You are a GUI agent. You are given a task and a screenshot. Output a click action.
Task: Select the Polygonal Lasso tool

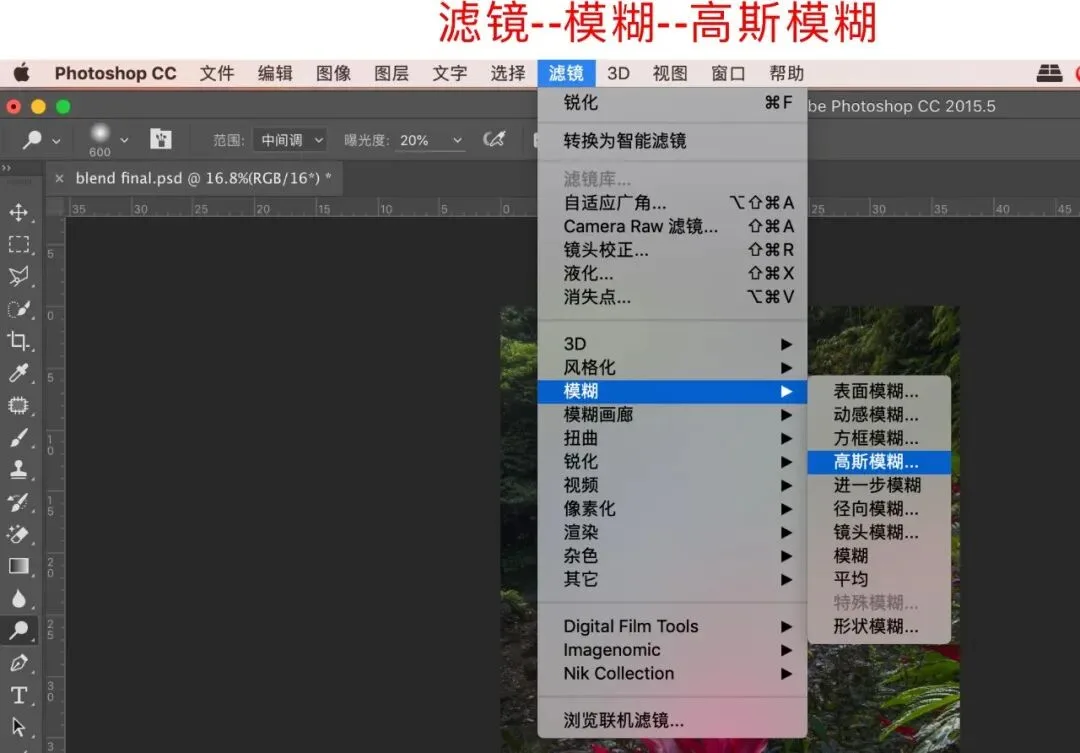click(x=19, y=276)
